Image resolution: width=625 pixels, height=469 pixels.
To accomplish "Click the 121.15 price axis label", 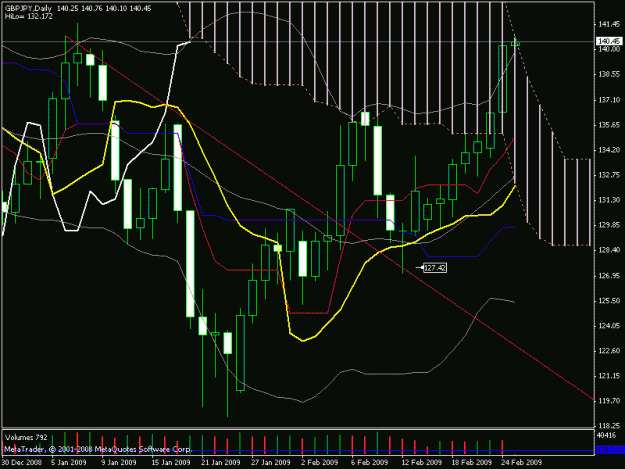I will click(609, 376).
